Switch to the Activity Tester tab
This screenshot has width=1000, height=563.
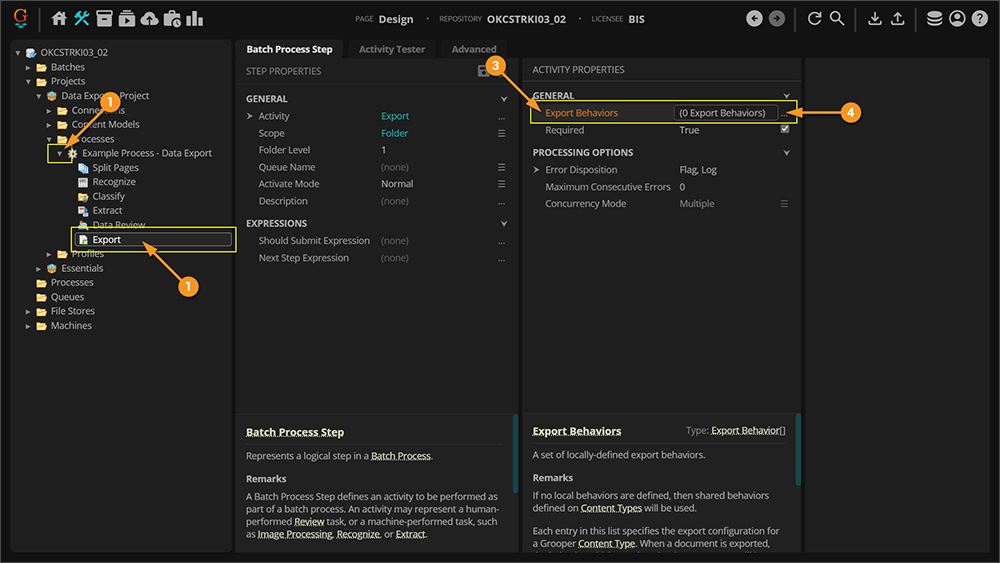coord(391,49)
